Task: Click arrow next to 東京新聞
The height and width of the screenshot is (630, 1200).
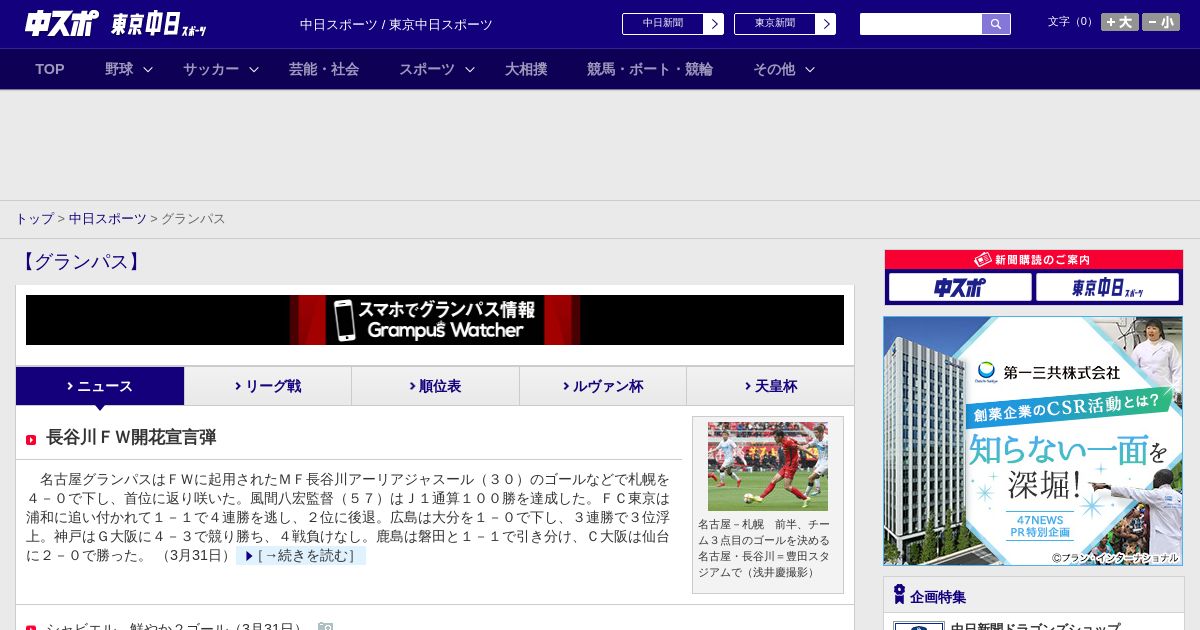Action: pyautogui.click(x=826, y=24)
